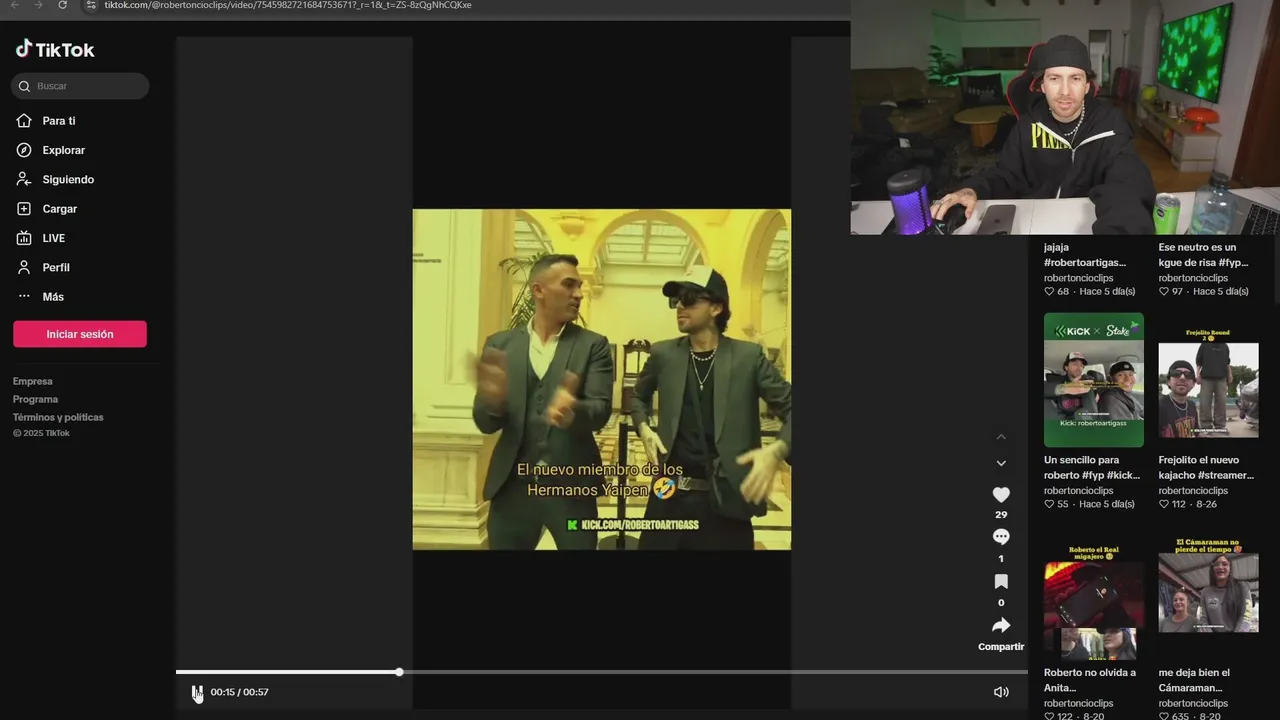Click the browser address bar URL
1280x720 pixels.
click(x=288, y=5)
